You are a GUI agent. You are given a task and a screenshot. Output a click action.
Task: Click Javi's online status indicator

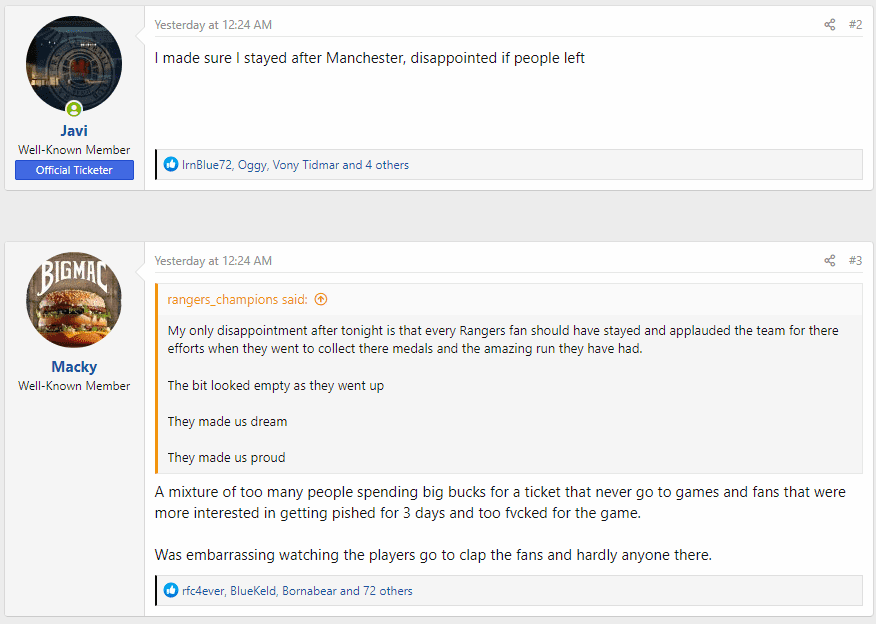74,109
